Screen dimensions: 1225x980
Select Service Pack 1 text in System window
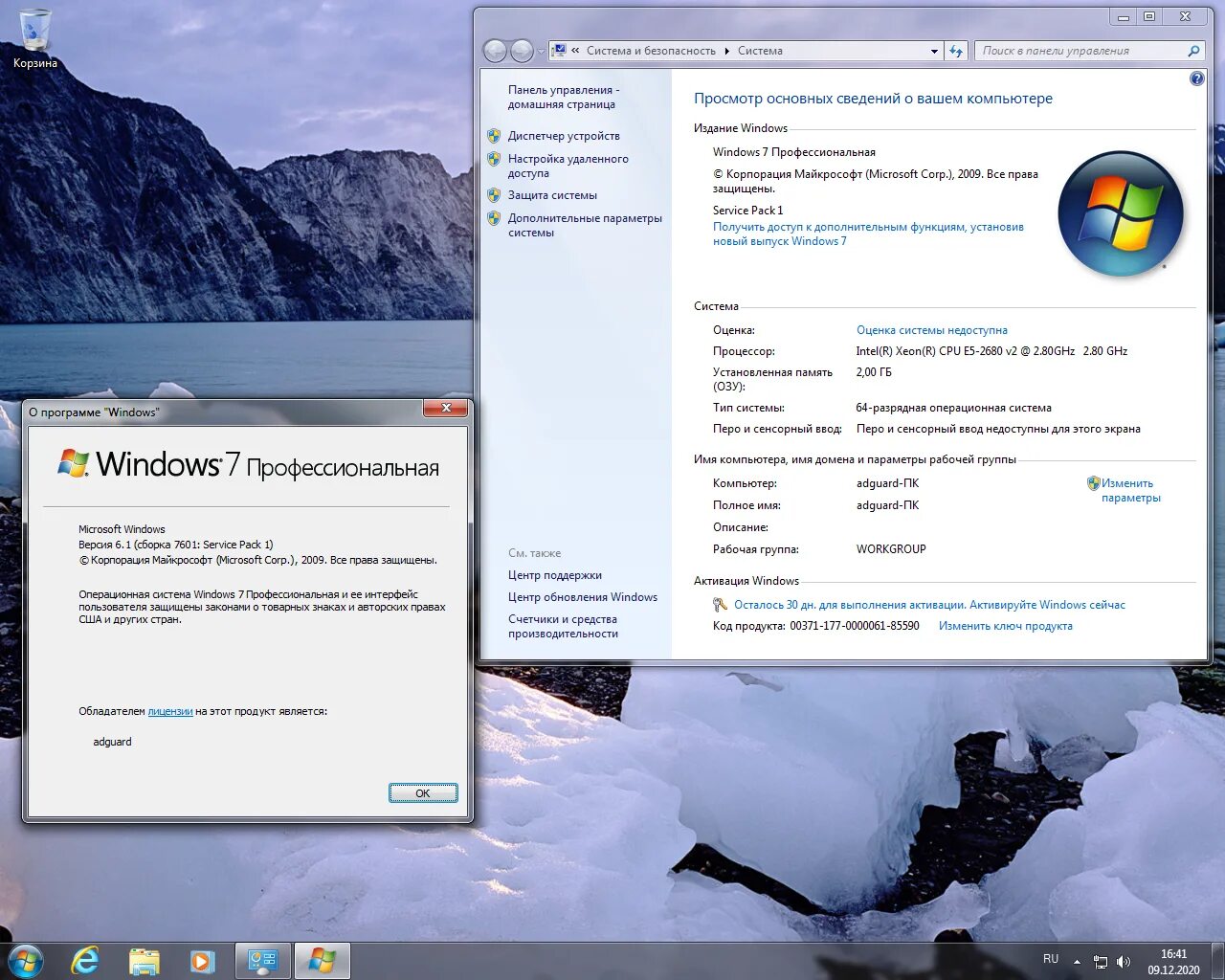coord(747,211)
